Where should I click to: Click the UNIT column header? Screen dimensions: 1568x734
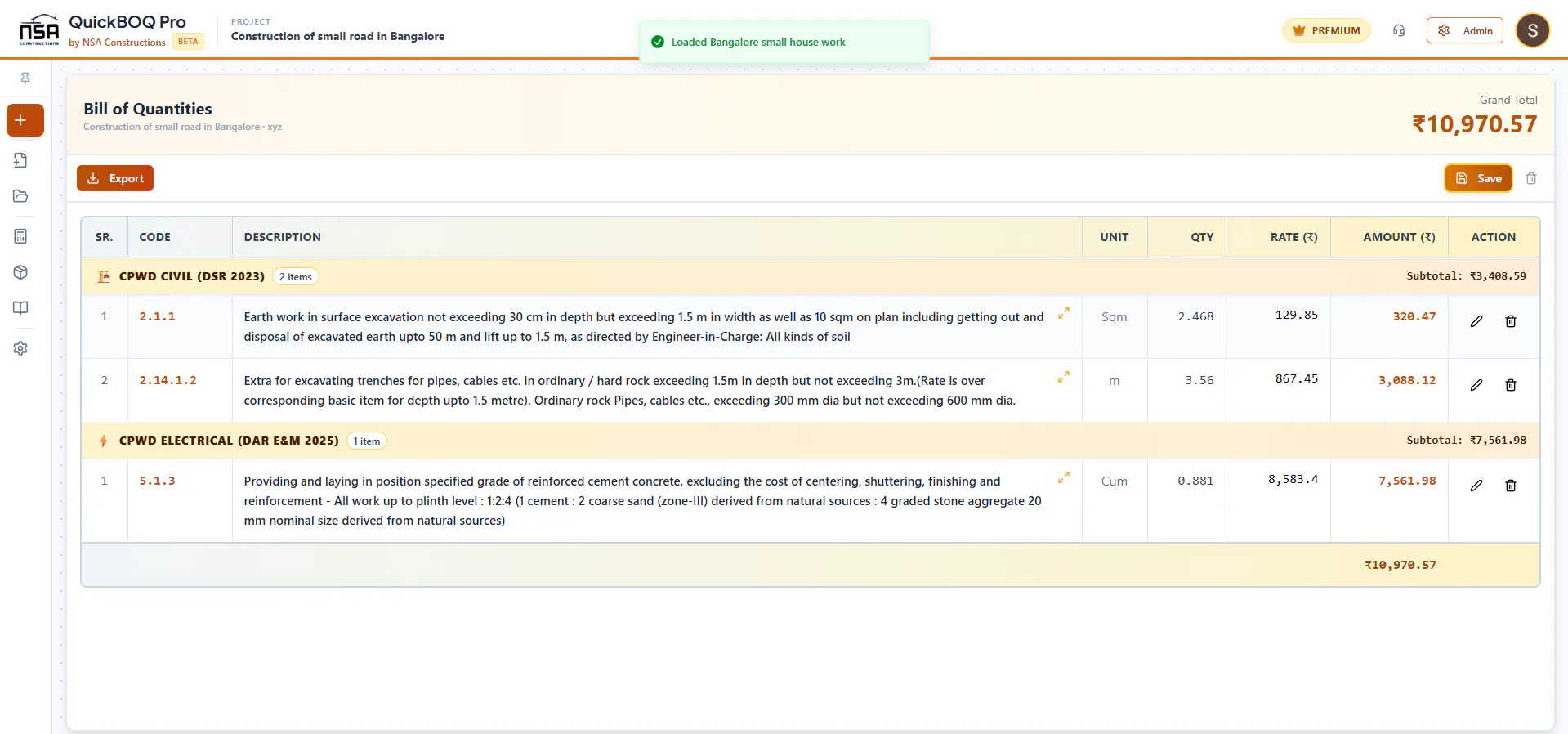tap(1115, 237)
